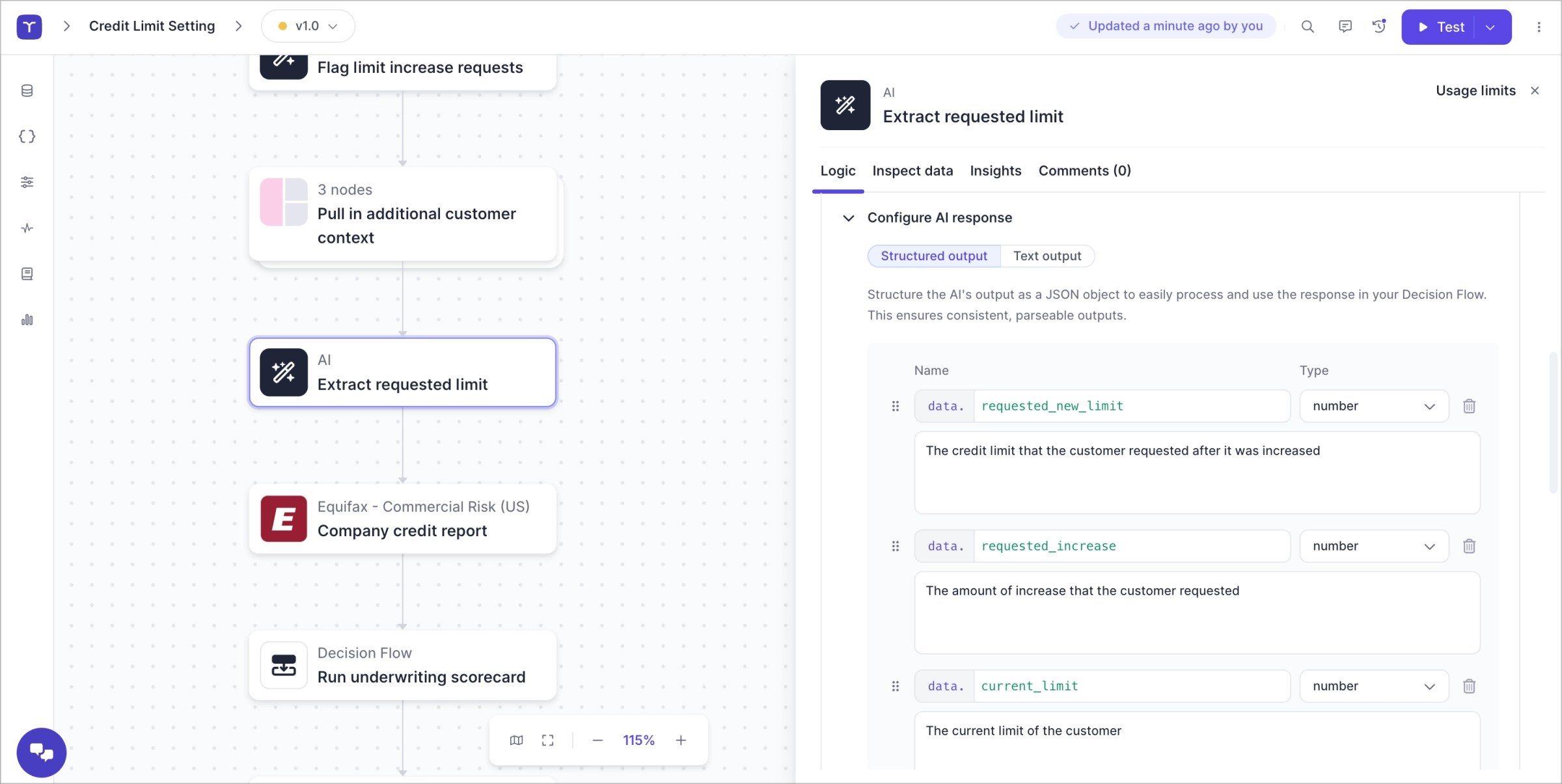Screen dimensions: 1562x784
Task: Delete the requested_new_limit field with trash icon
Action: coord(1469,407)
